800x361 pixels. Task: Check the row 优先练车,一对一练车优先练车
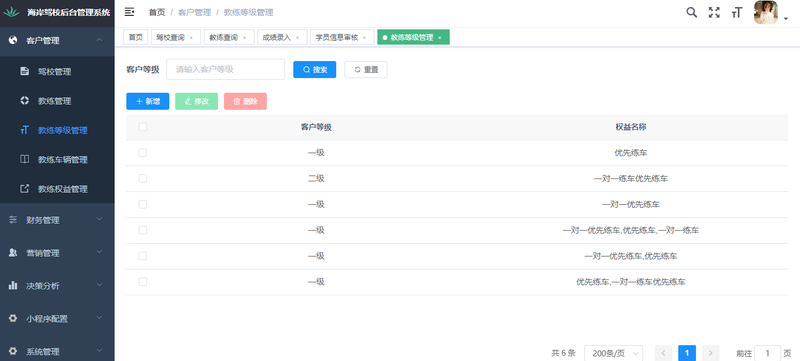coord(143,281)
